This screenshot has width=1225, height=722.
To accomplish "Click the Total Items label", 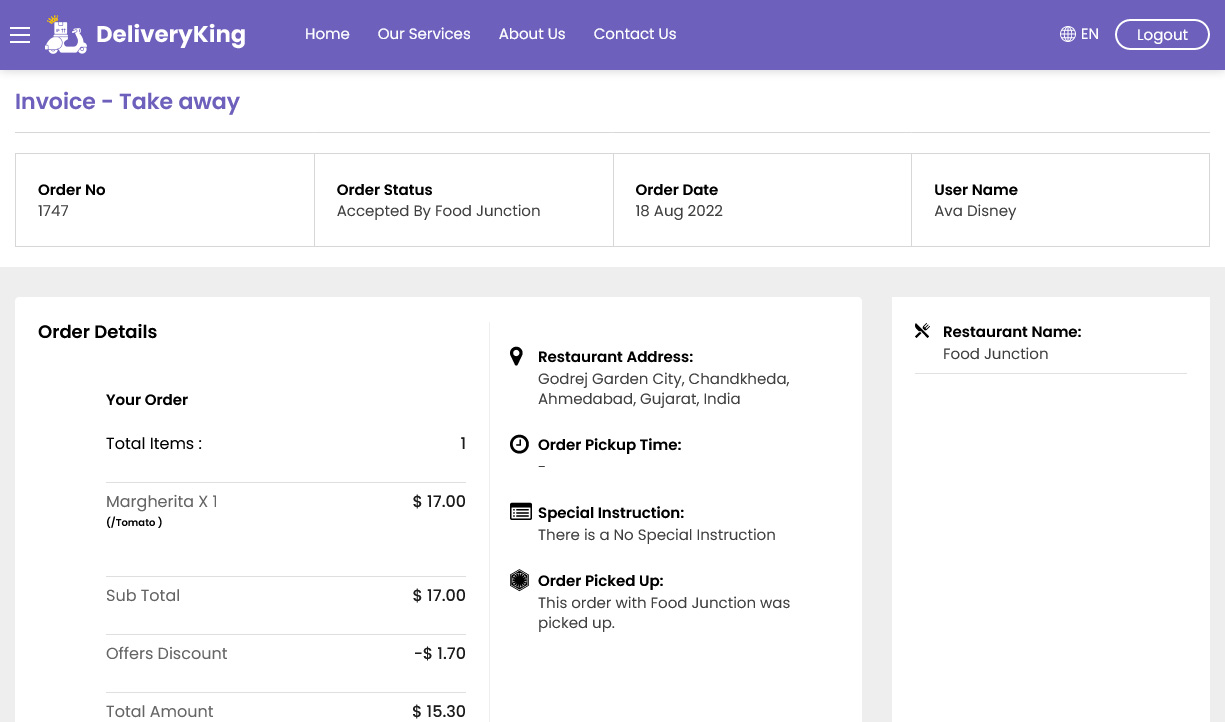I will (154, 444).
